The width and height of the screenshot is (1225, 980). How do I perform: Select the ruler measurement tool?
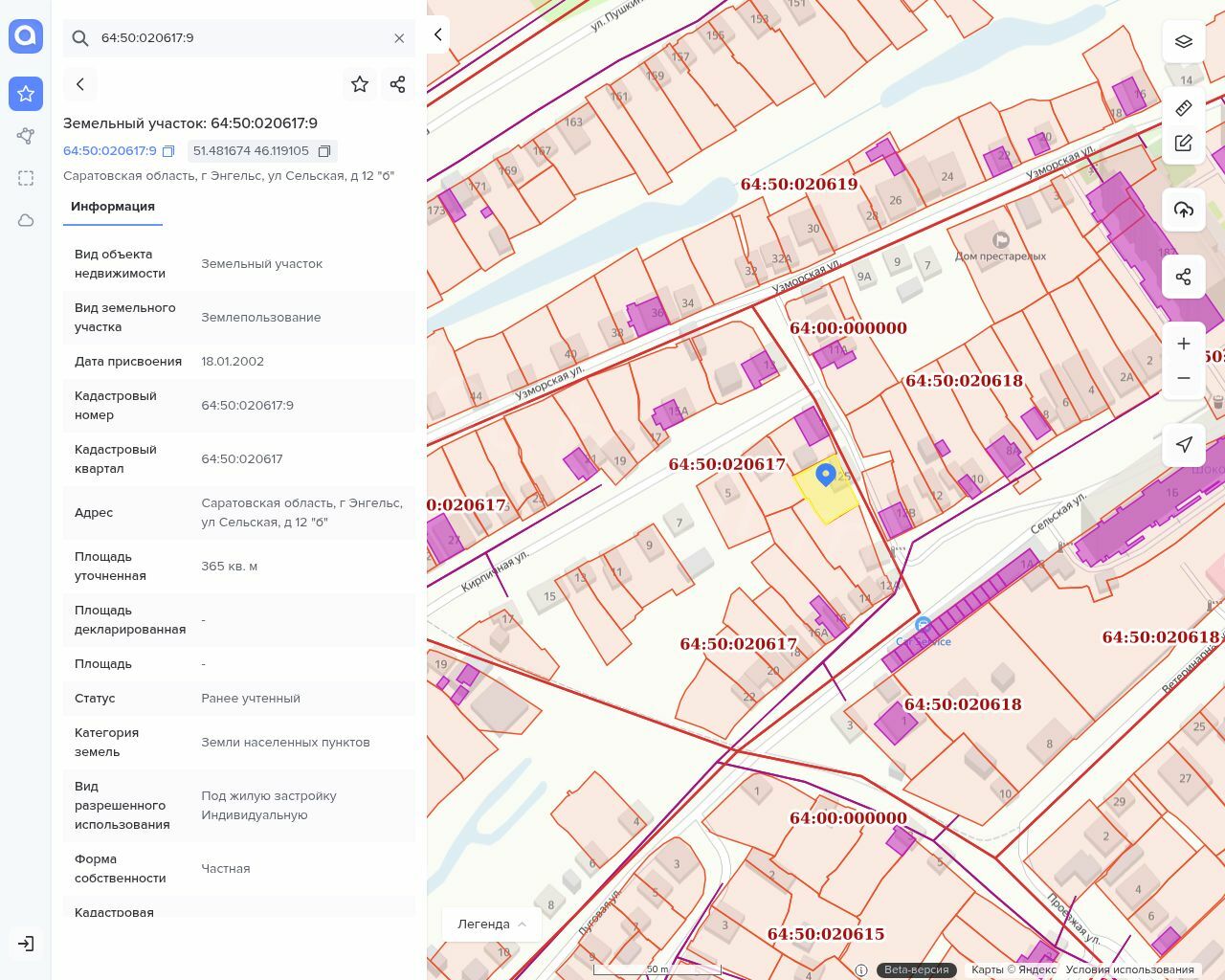point(1184,107)
